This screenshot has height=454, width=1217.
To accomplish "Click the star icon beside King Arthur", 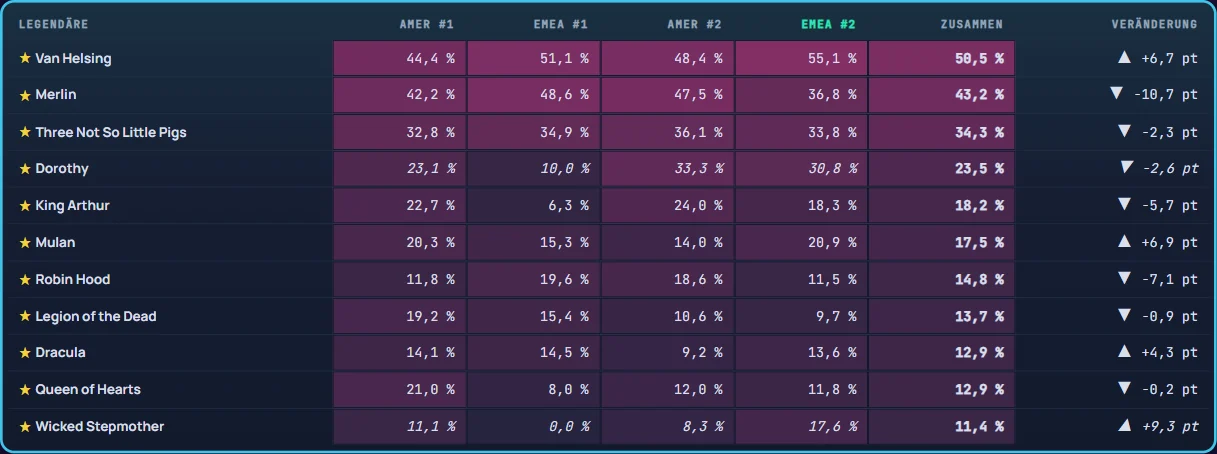I will (x=25, y=205).
